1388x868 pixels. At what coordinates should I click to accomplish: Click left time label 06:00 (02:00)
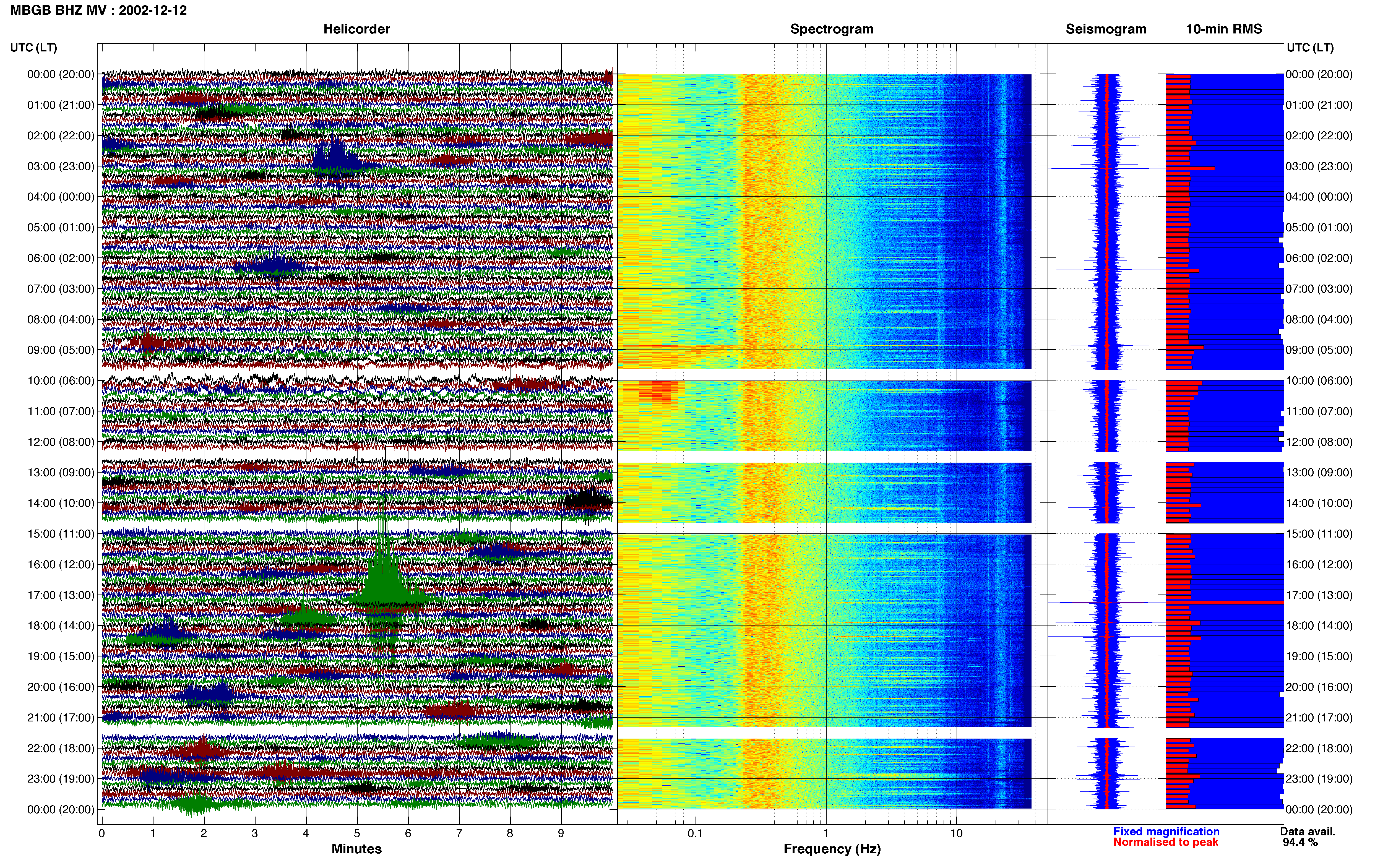(x=61, y=258)
